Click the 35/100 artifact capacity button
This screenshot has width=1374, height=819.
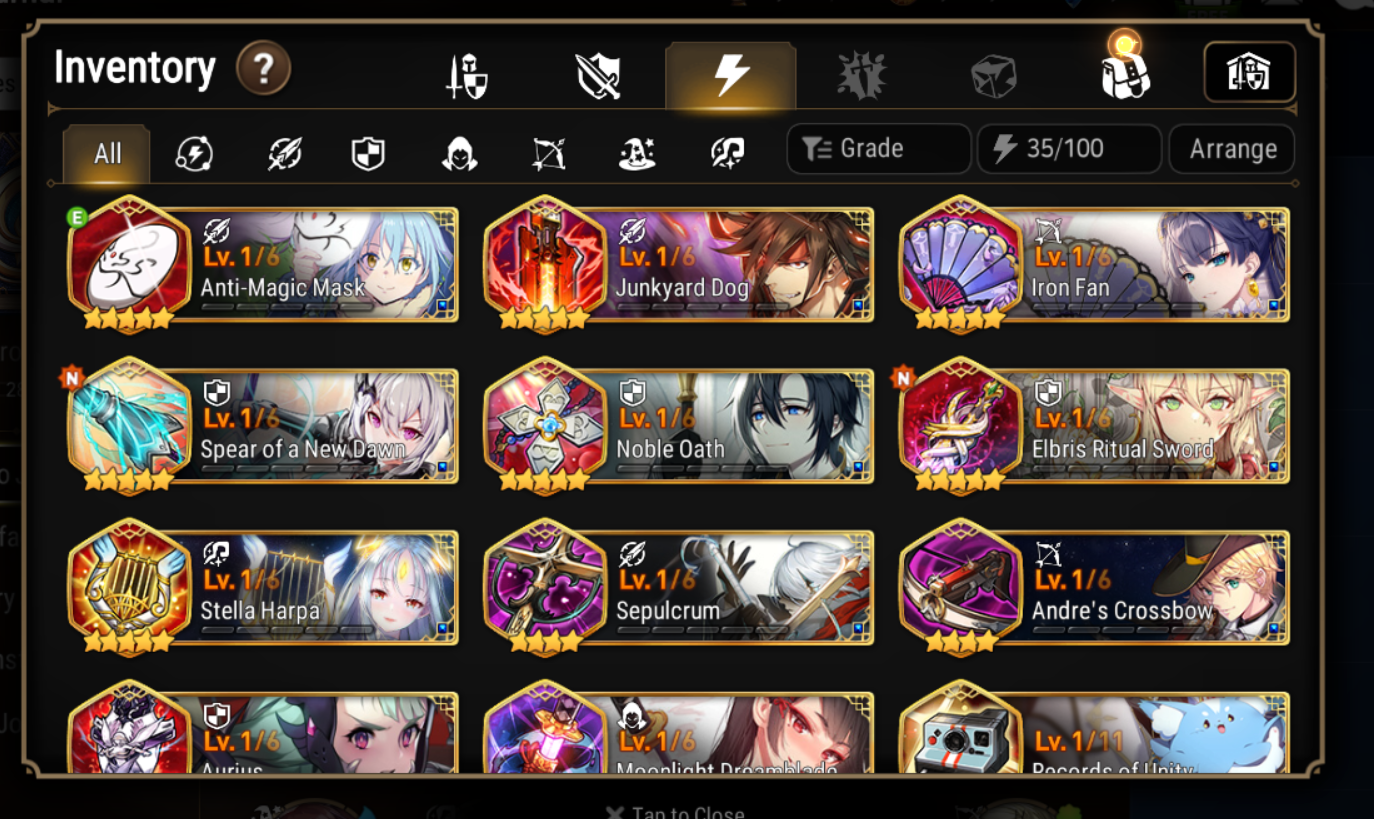[x=1069, y=149]
